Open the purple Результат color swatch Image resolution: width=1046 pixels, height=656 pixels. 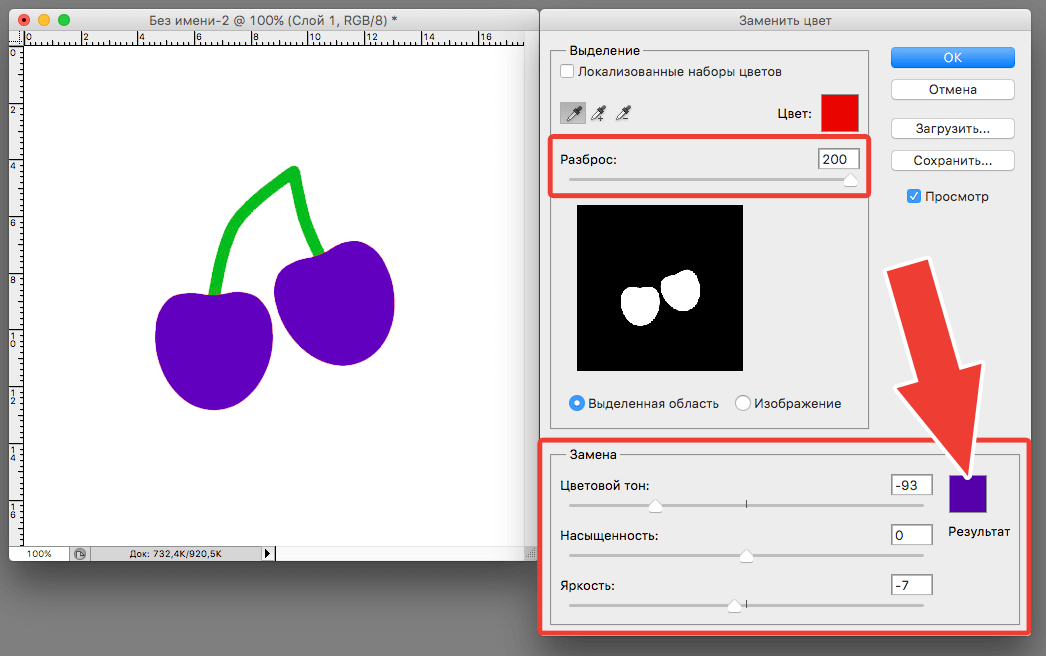(x=967, y=494)
